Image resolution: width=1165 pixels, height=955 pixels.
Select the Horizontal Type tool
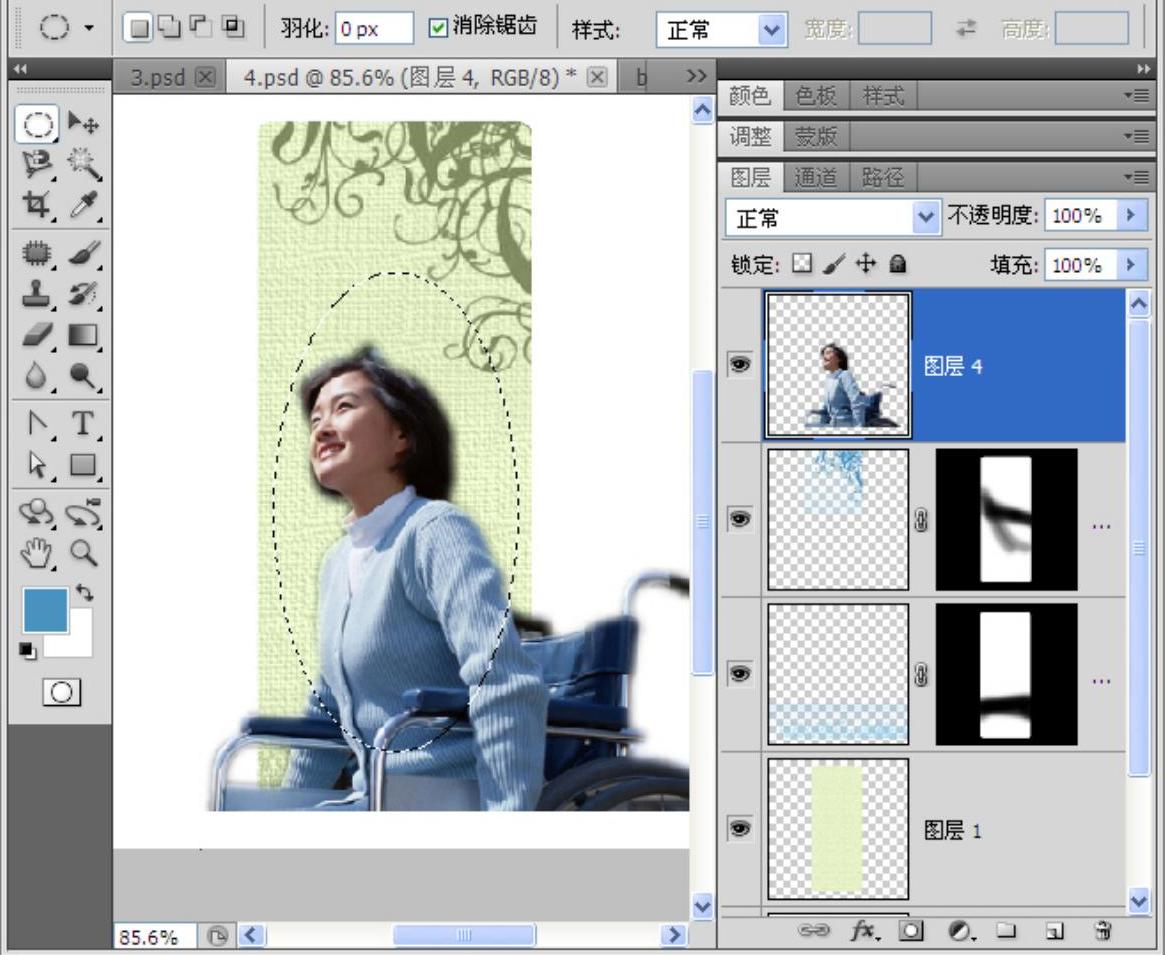(x=83, y=423)
